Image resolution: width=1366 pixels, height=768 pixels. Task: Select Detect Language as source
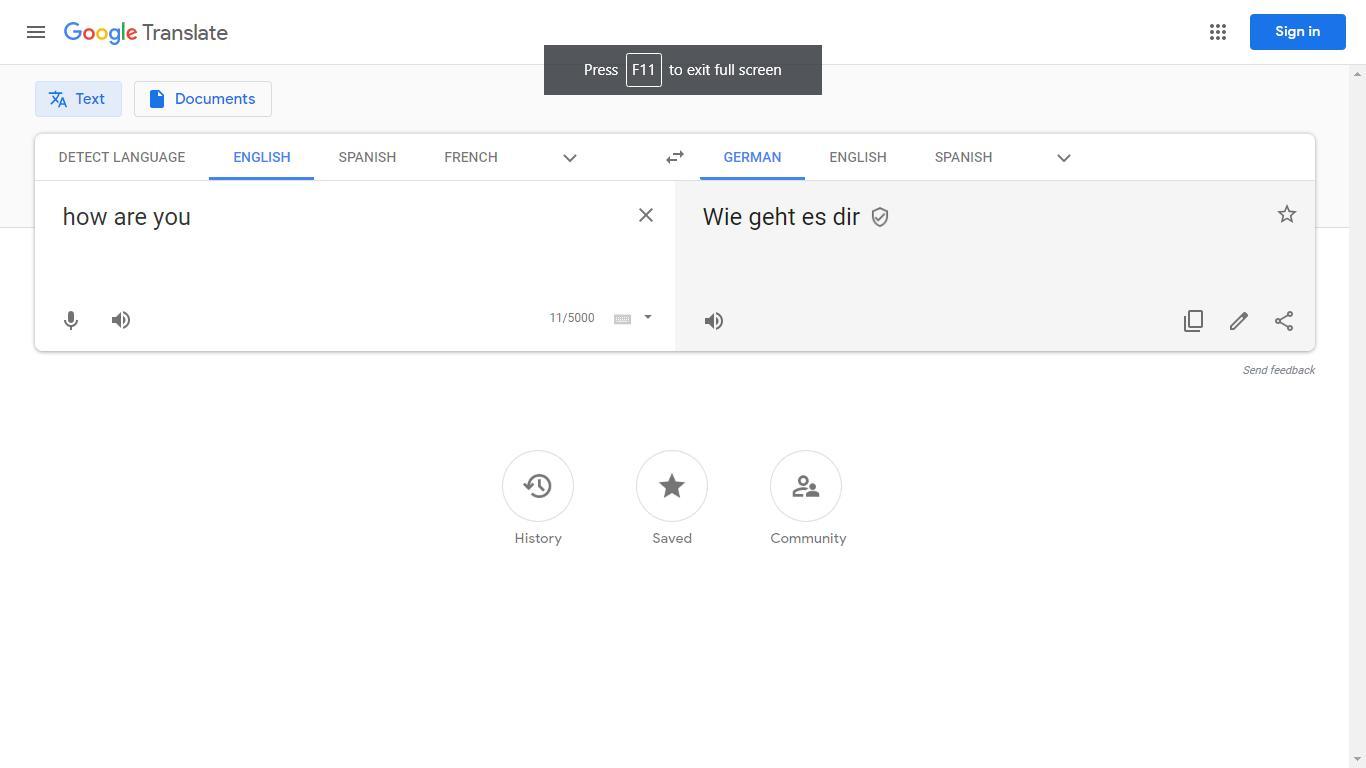point(122,157)
